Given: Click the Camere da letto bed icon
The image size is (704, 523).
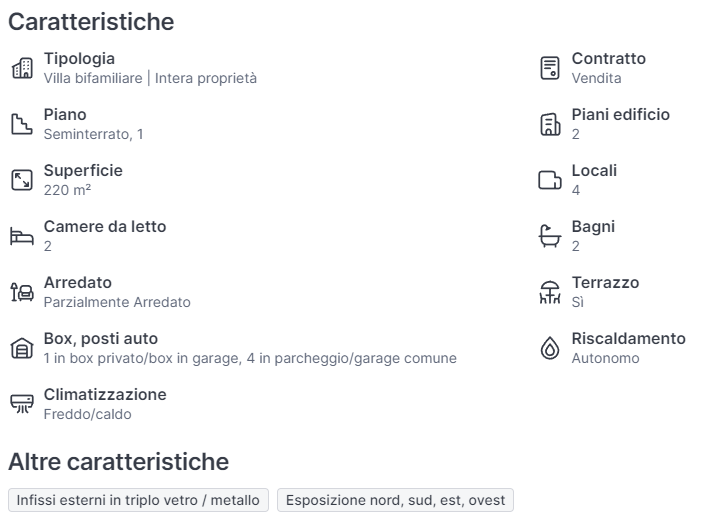Looking at the screenshot, I should (21, 236).
